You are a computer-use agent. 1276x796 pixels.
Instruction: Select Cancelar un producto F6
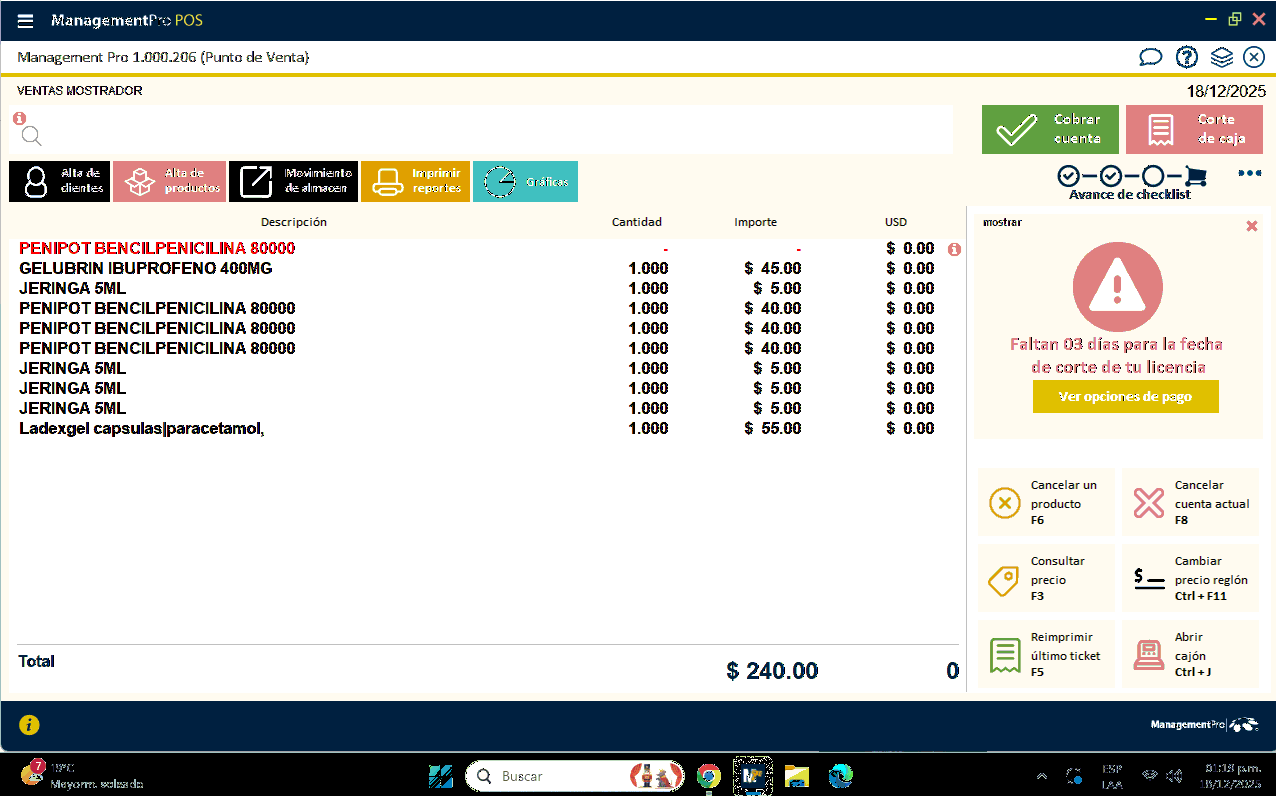(1005, 503)
